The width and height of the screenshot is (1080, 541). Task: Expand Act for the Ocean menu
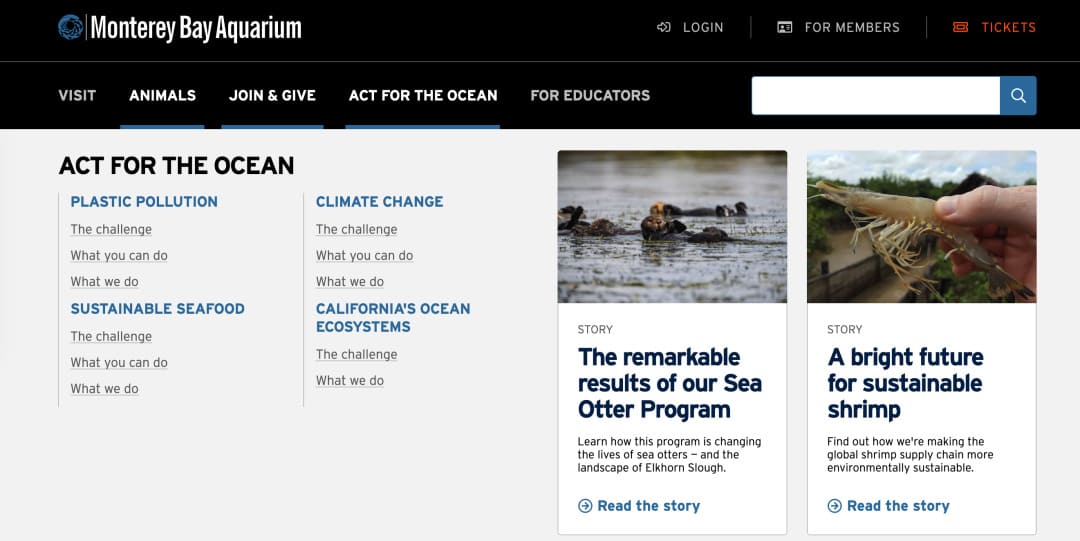pos(423,95)
